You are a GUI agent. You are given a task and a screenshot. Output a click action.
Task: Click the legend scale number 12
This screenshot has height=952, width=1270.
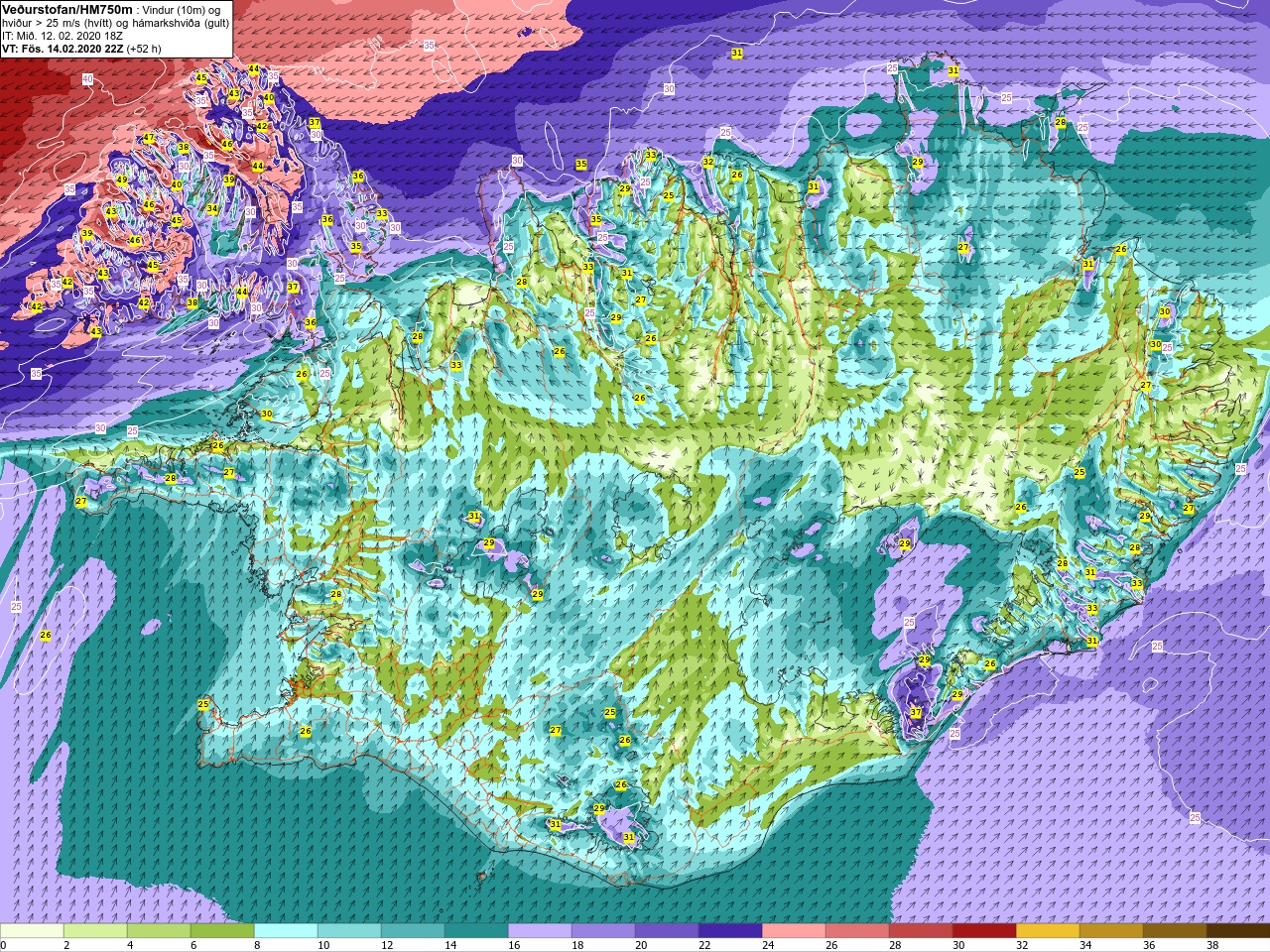[386, 945]
